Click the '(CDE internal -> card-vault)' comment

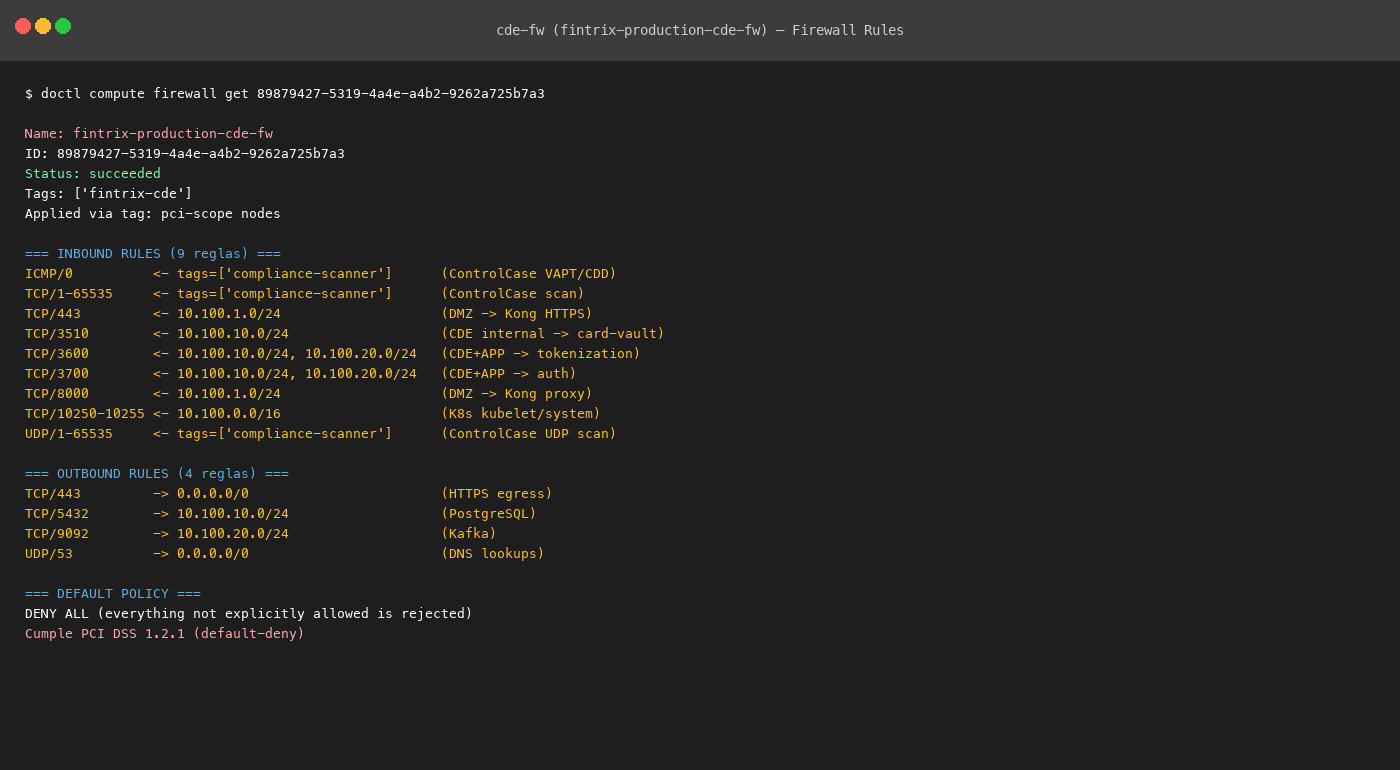(553, 333)
